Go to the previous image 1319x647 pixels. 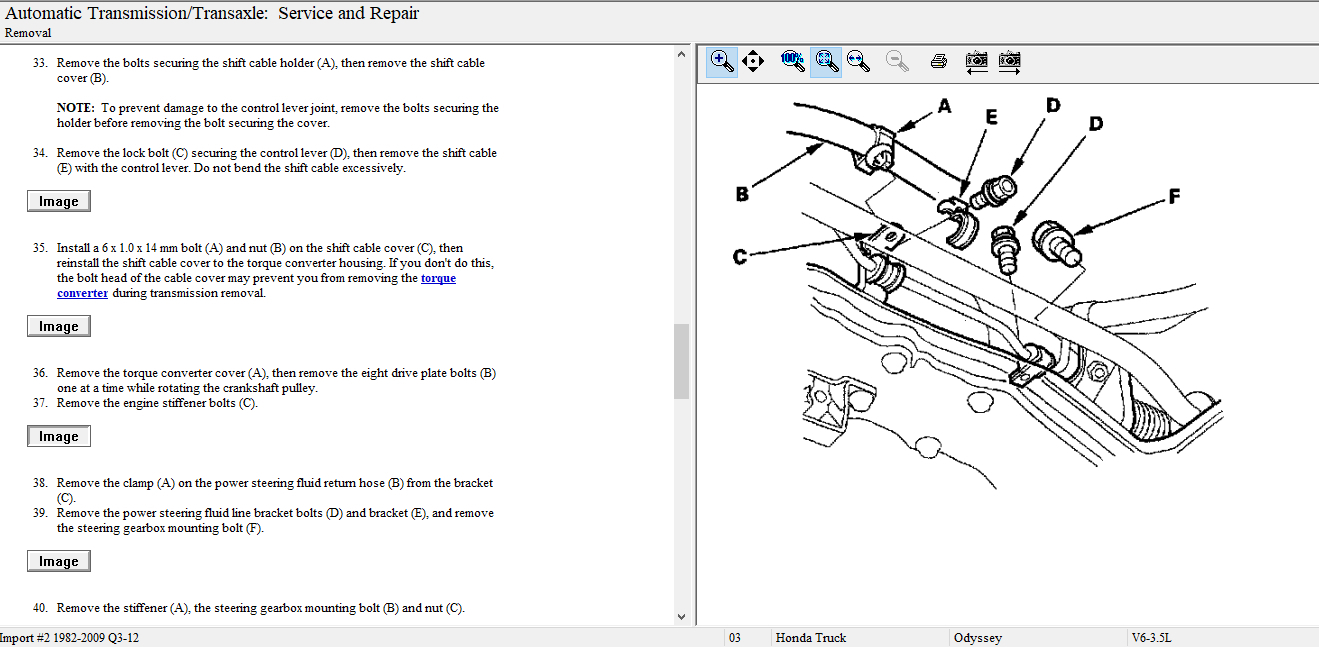point(977,61)
